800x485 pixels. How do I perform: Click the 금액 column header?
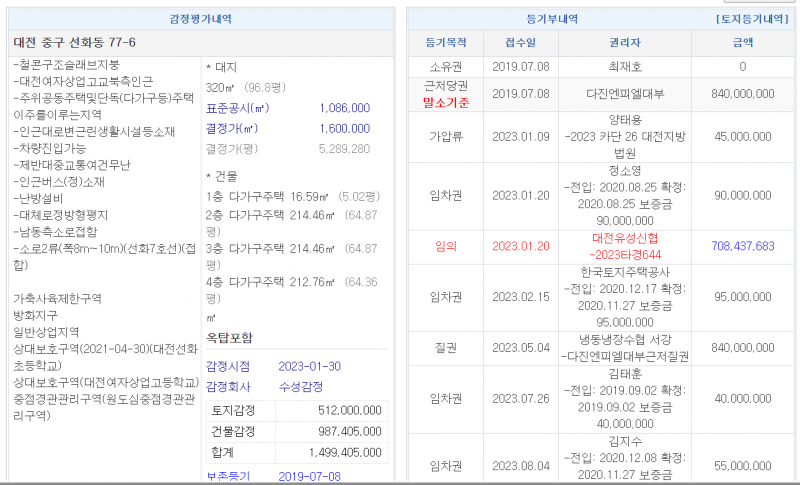(x=742, y=43)
